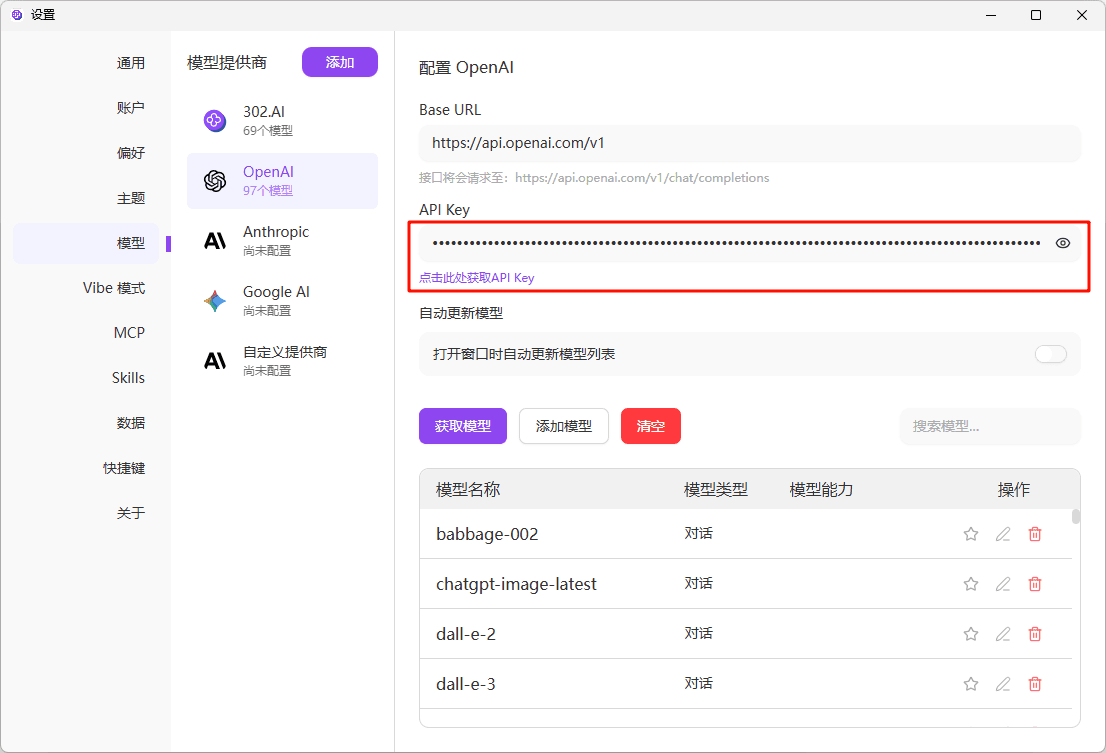Edit the dall-e-2 model entry
The image size is (1106, 753).
pos(1002,635)
